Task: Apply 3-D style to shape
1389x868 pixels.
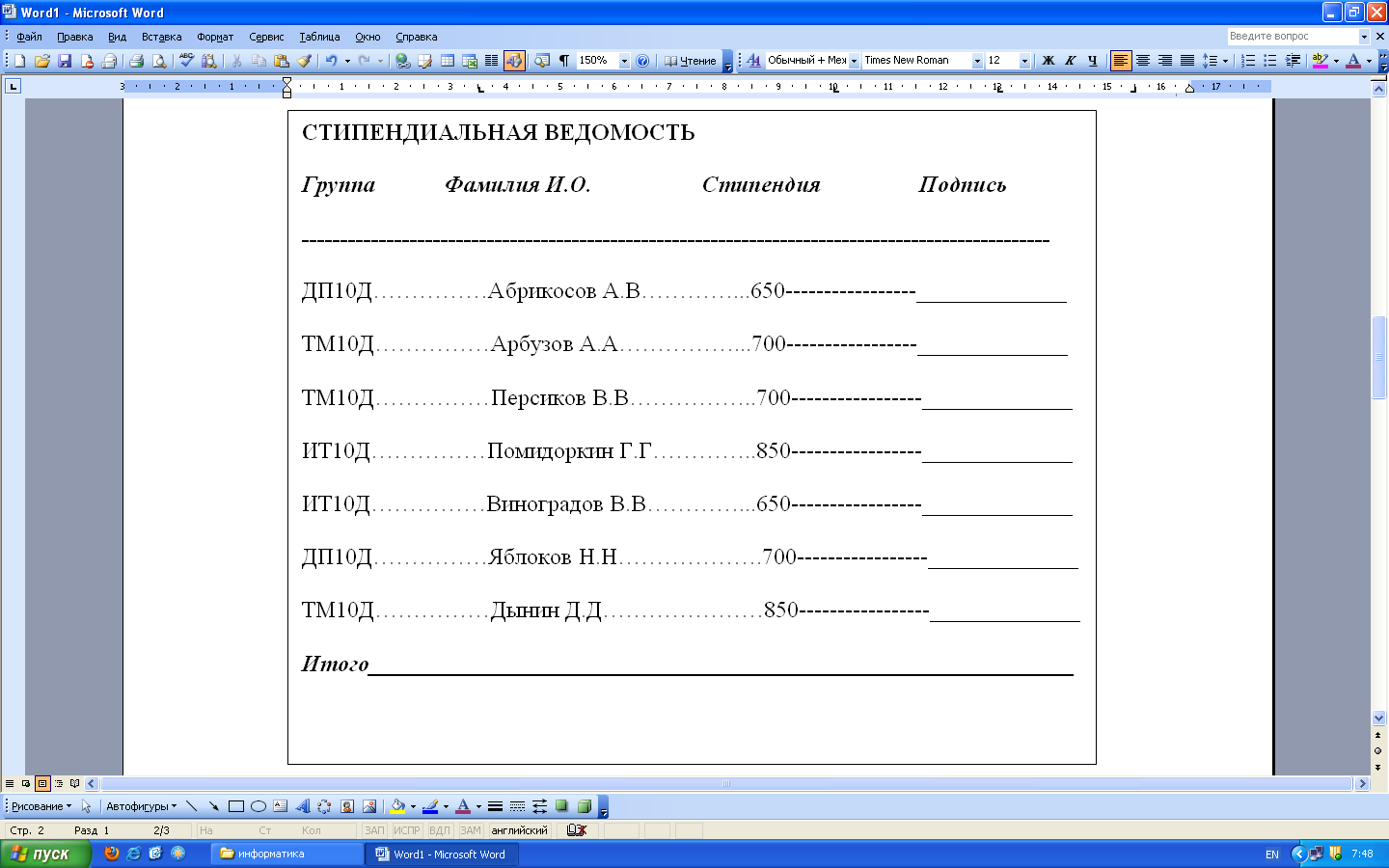Action: [x=584, y=806]
